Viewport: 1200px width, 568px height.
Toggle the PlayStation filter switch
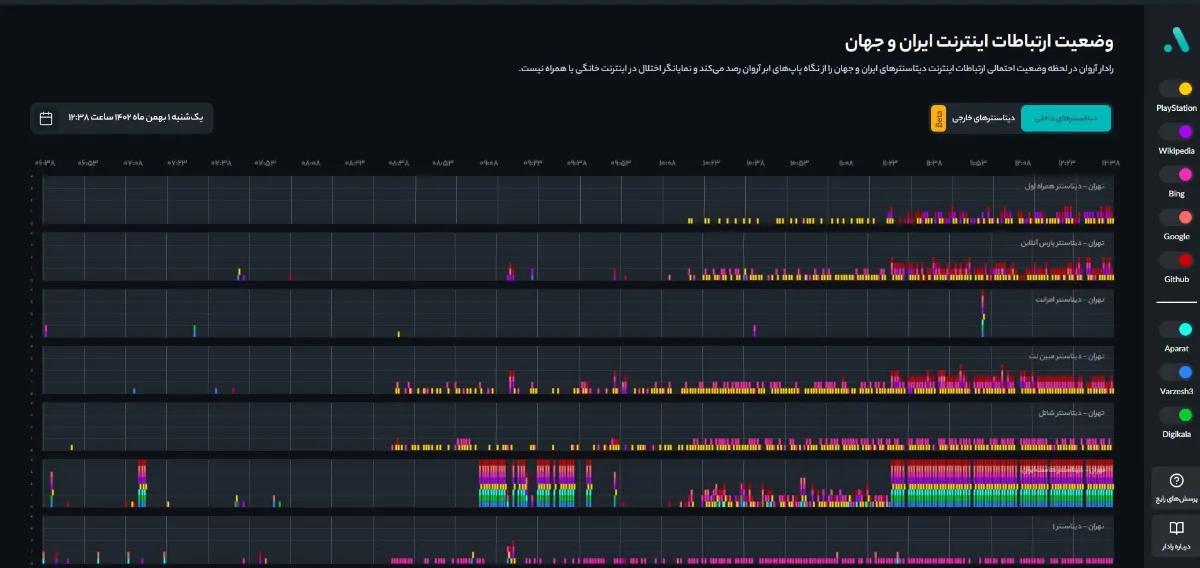[1176, 89]
